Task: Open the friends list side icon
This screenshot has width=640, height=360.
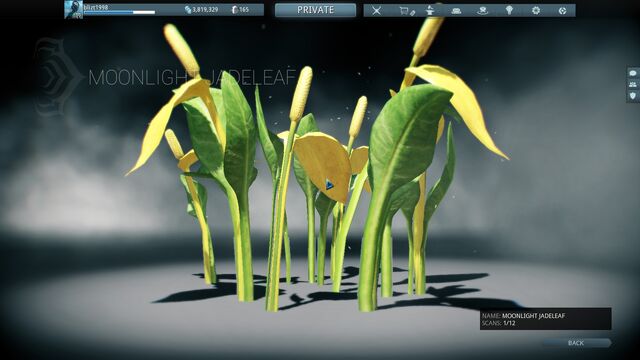Action: [633, 84]
